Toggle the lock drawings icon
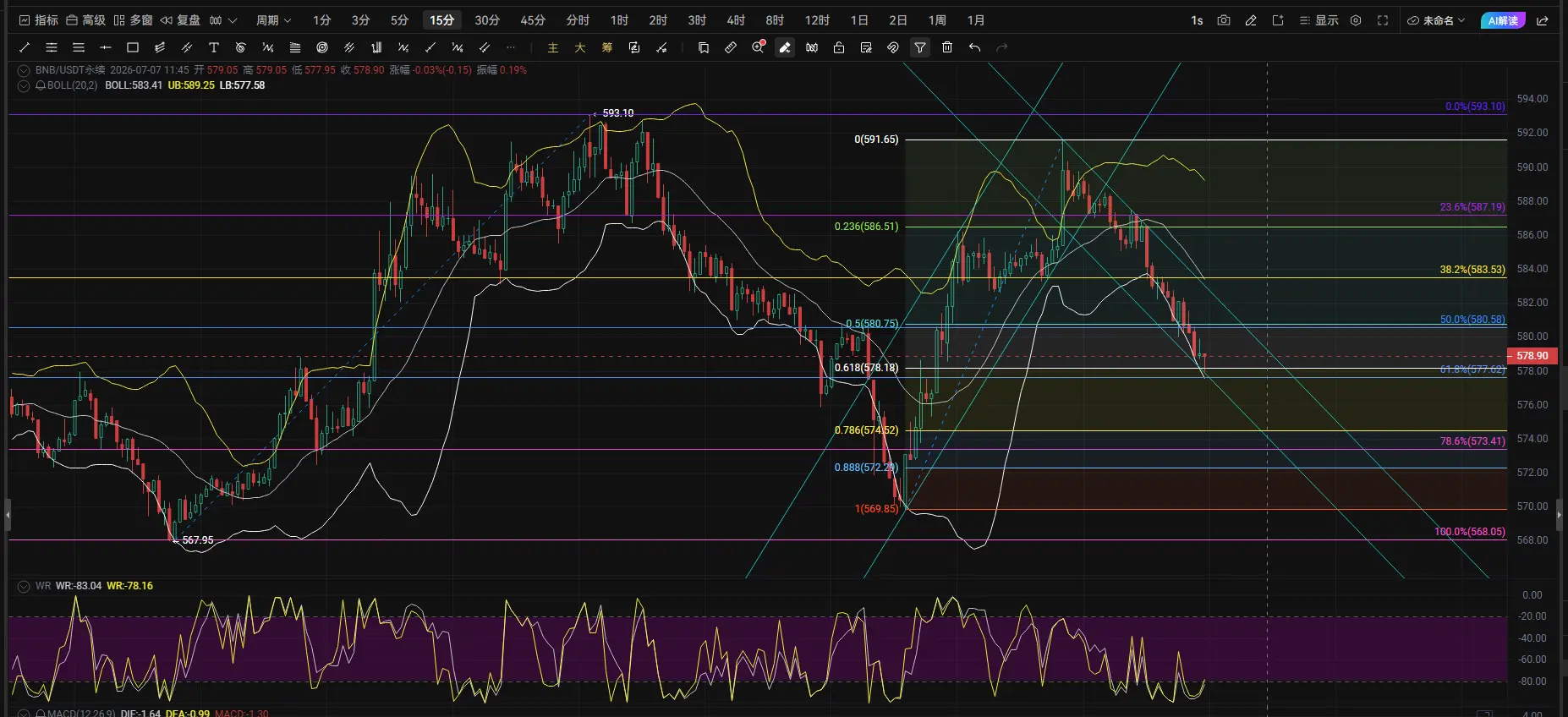The image size is (1568, 717). point(839,47)
